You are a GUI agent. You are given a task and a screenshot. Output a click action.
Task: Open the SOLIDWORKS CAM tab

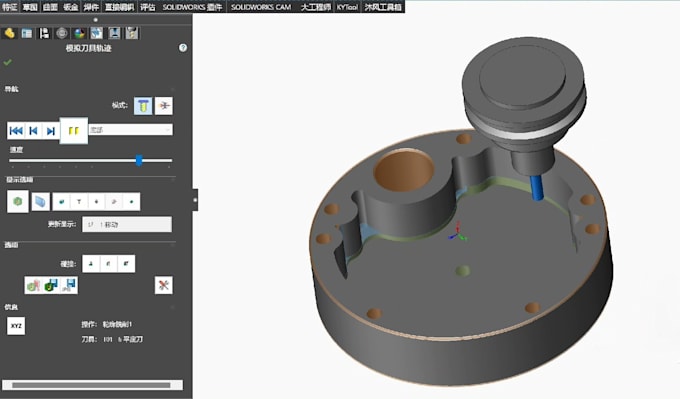click(x=261, y=7)
